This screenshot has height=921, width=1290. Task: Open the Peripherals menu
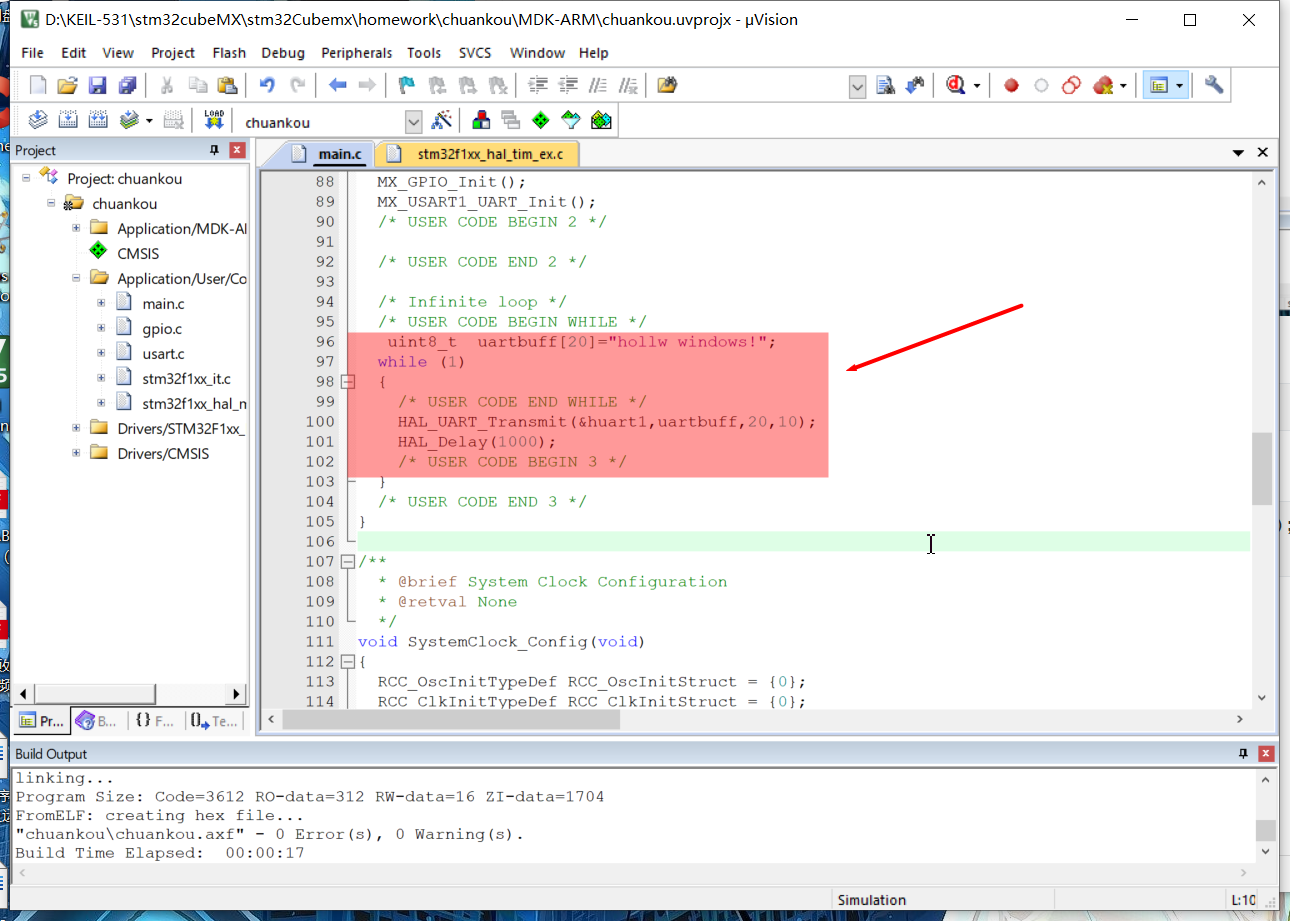357,53
